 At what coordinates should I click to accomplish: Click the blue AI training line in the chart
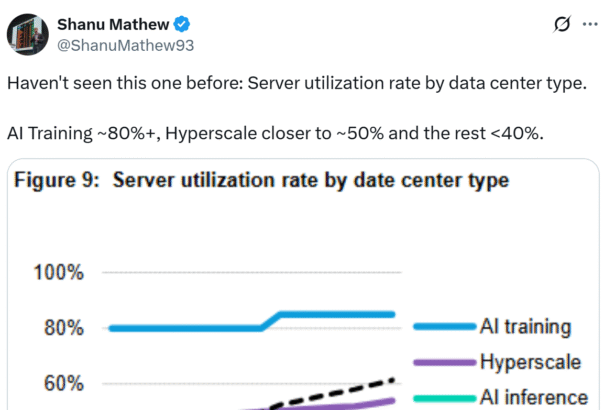click(180, 327)
